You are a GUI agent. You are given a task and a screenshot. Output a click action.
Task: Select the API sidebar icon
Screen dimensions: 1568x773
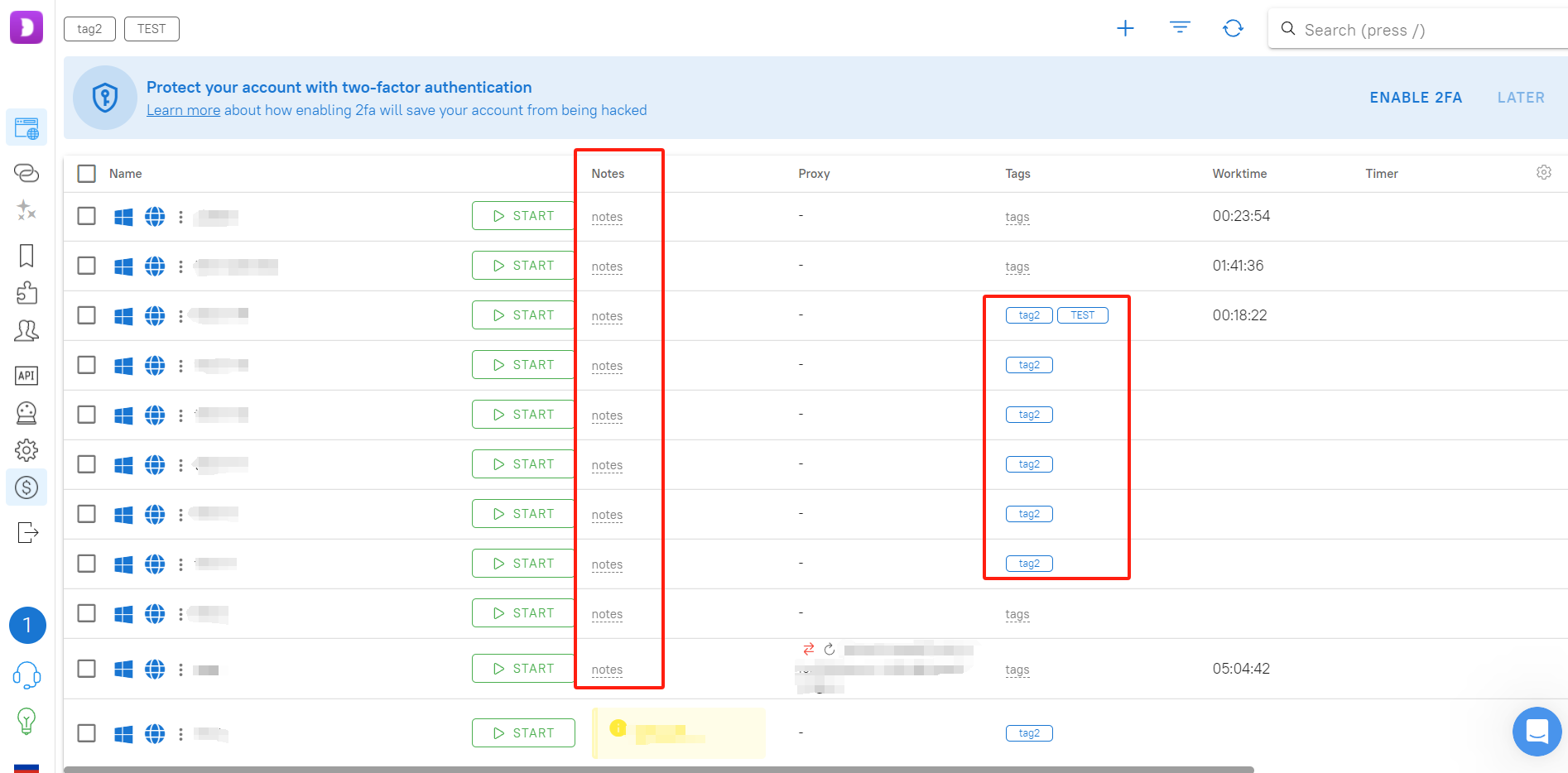pos(26,376)
